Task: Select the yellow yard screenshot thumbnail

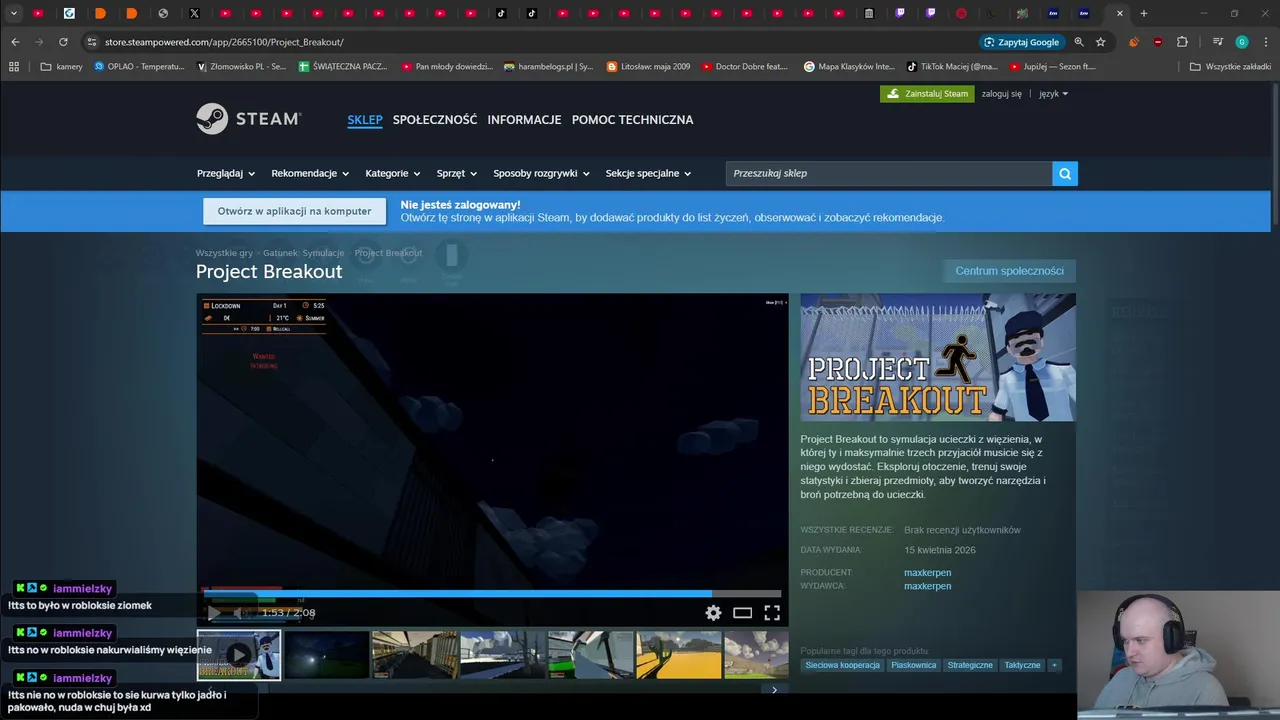Action: coord(679,655)
